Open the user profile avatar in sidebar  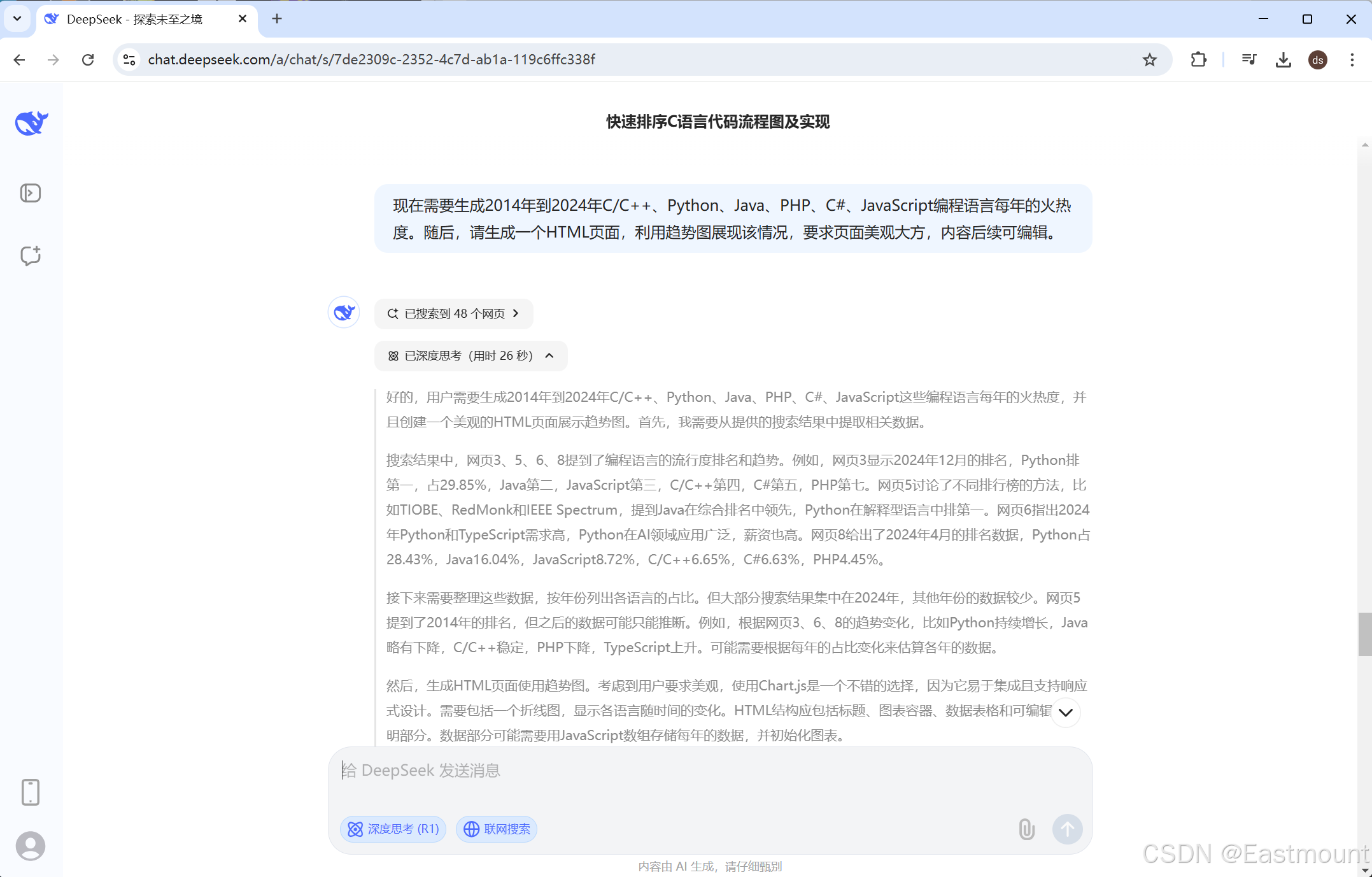tap(31, 846)
